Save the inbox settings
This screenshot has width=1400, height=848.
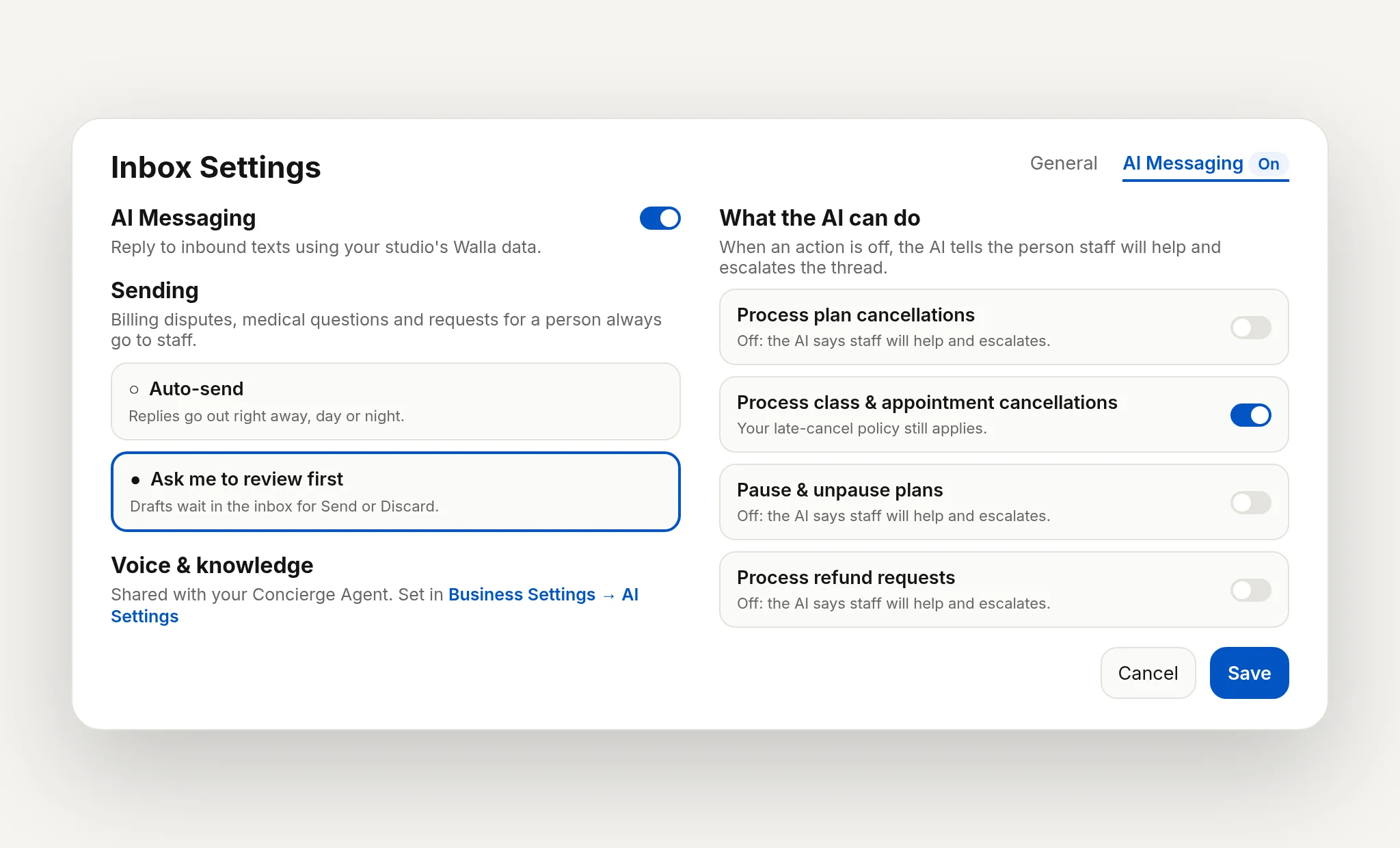1249,673
